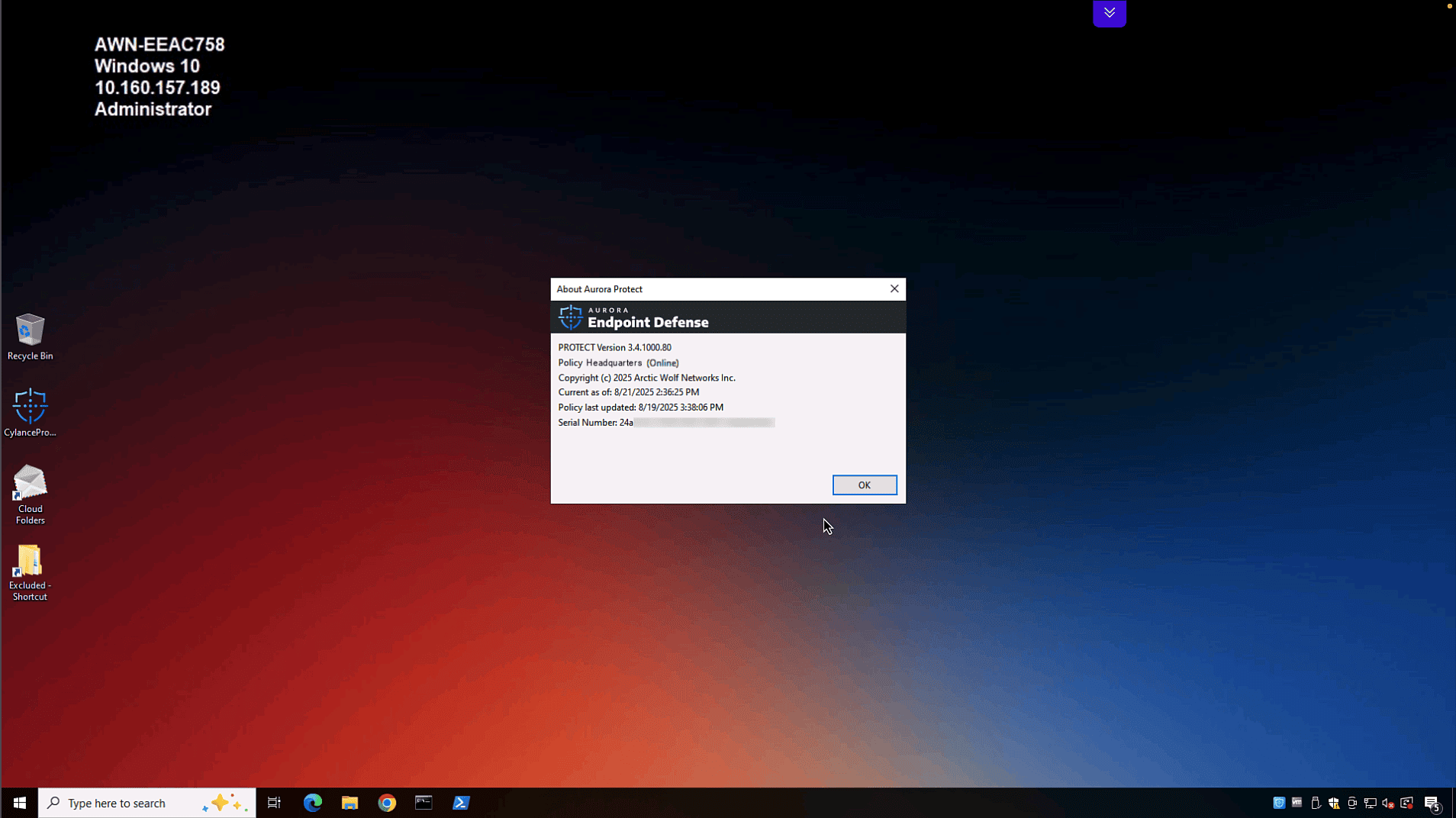1456x818 pixels.
Task: Close the About Aurora Protect dialog
Action: (x=894, y=288)
